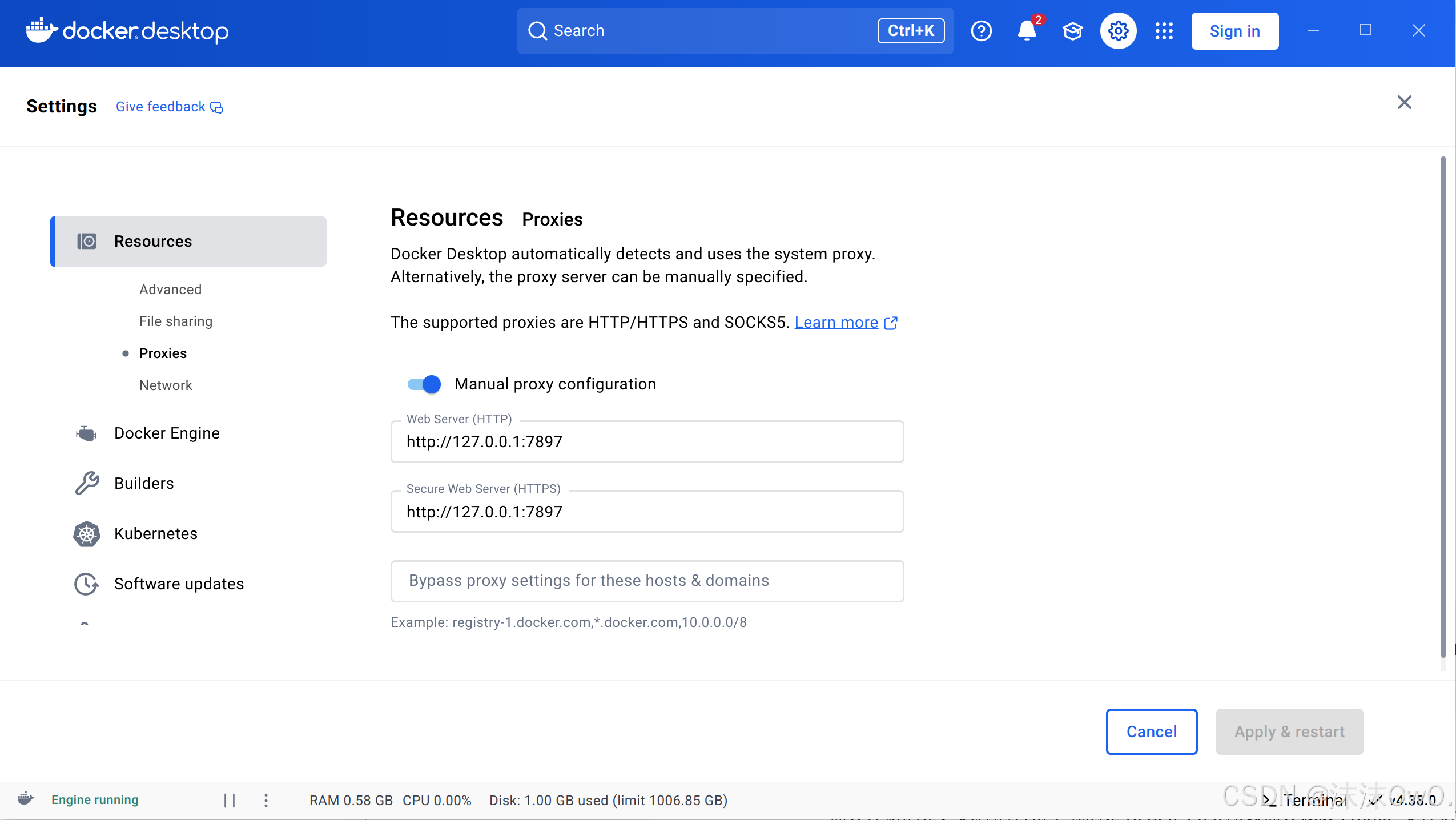
Task: Close the Docker Desktop window
Action: coord(1418,30)
